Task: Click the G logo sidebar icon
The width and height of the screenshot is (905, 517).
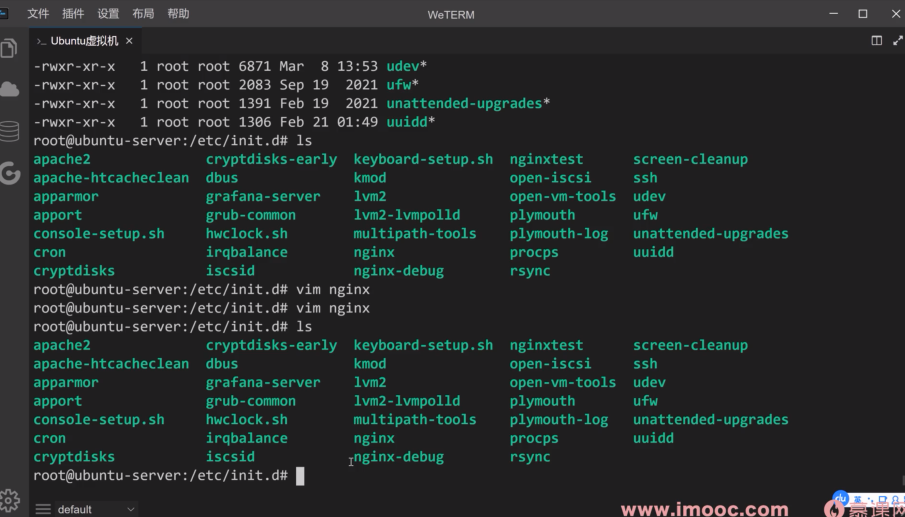Action: 10,173
